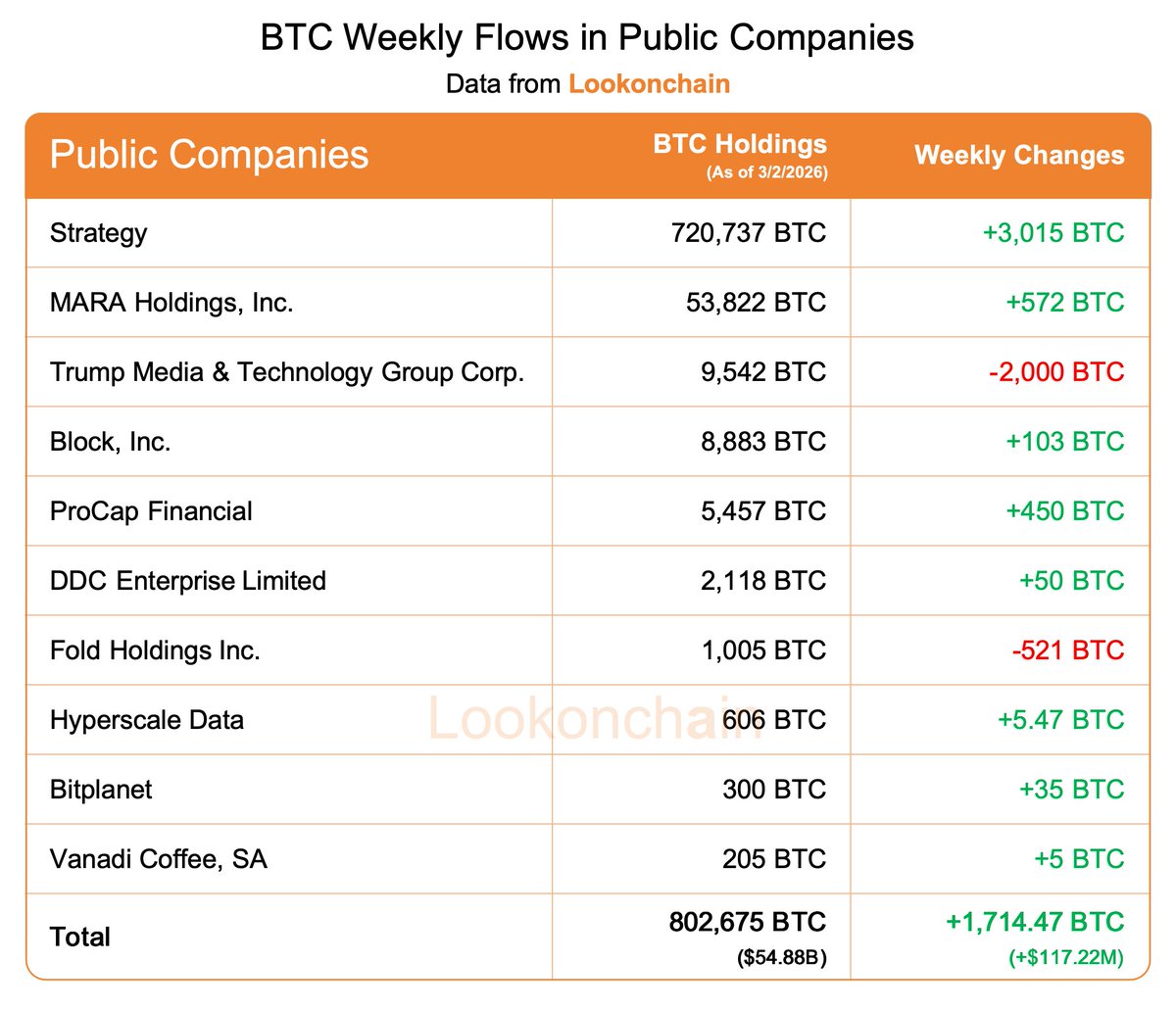
Task: Click the Lookonchain source link
Action: tap(649, 83)
